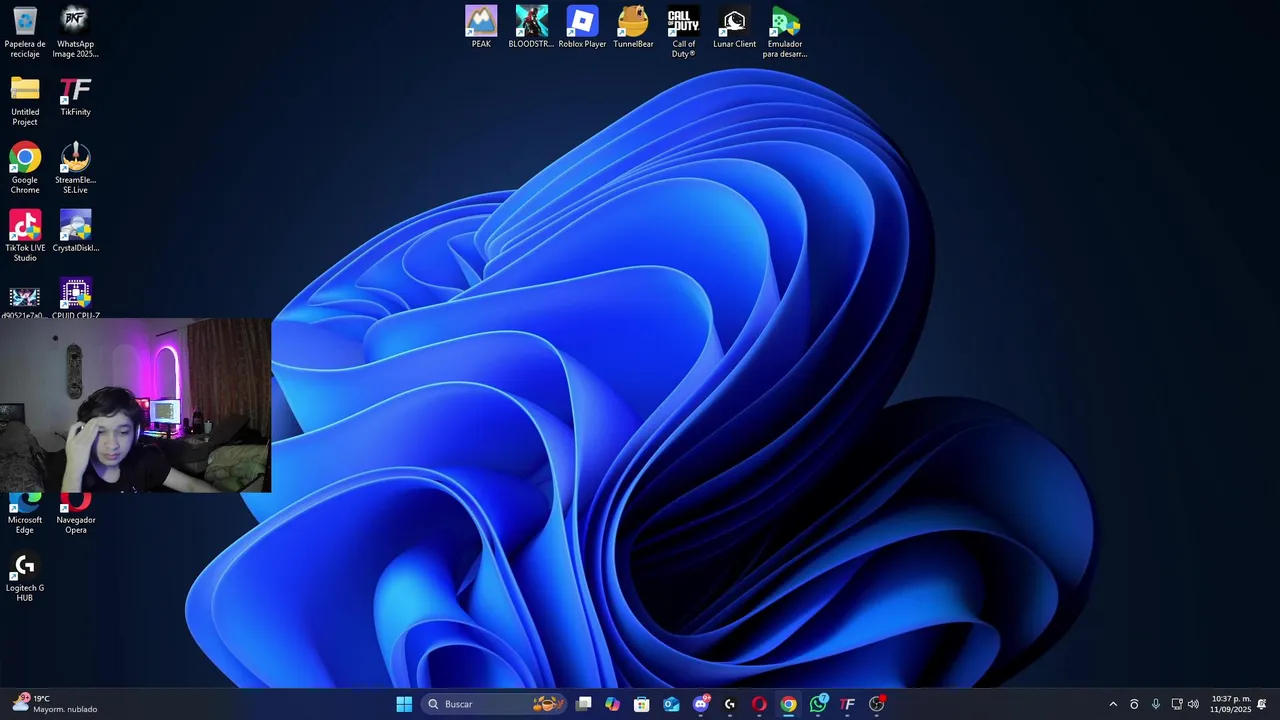1280x720 pixels.
Task: Launch the PEAK game shortcut
Action: pyautogui.click(x=481, y=27)
